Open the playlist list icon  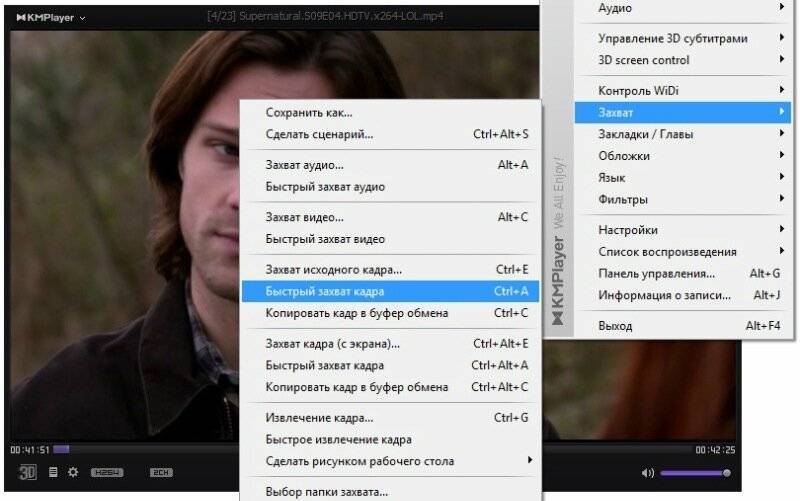tap(53, 472)
